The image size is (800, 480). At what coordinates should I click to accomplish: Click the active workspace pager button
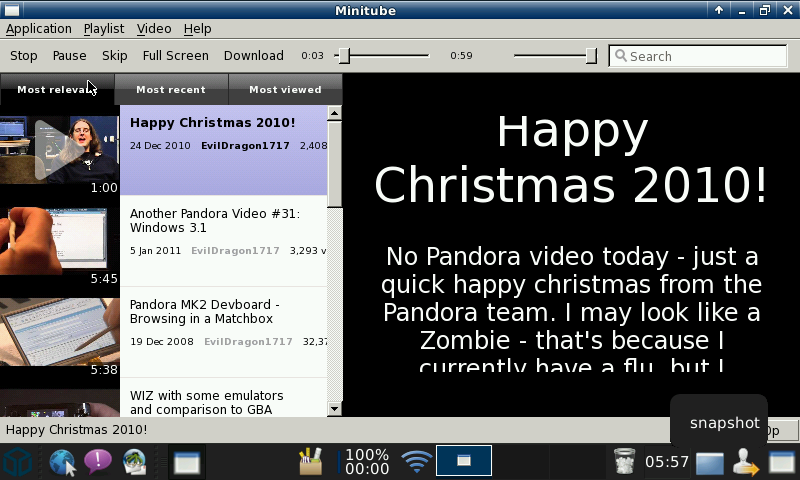click(464, 461)
